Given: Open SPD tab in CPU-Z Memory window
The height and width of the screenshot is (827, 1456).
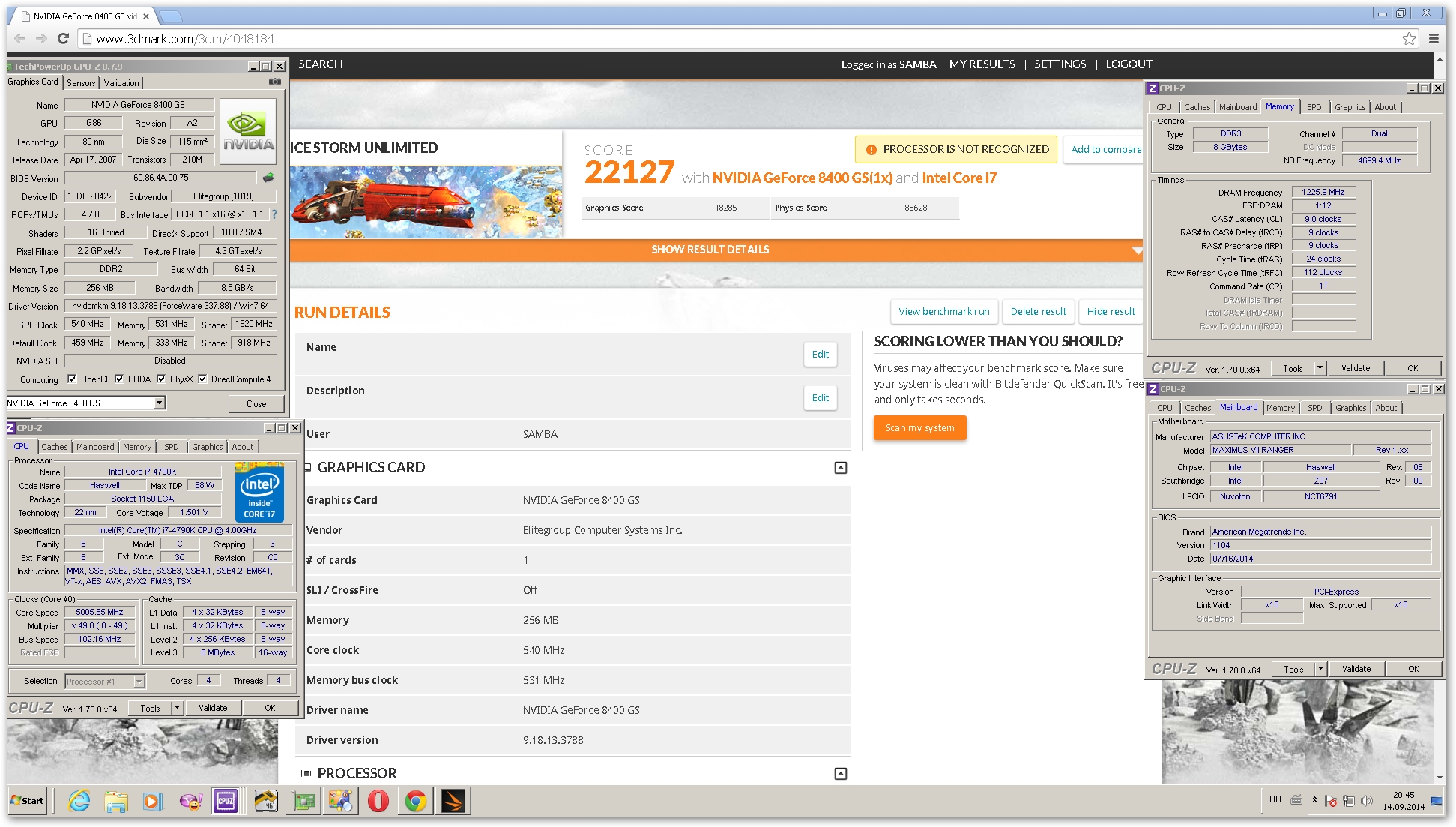Looking at the screenshot, I should 1314,107.
